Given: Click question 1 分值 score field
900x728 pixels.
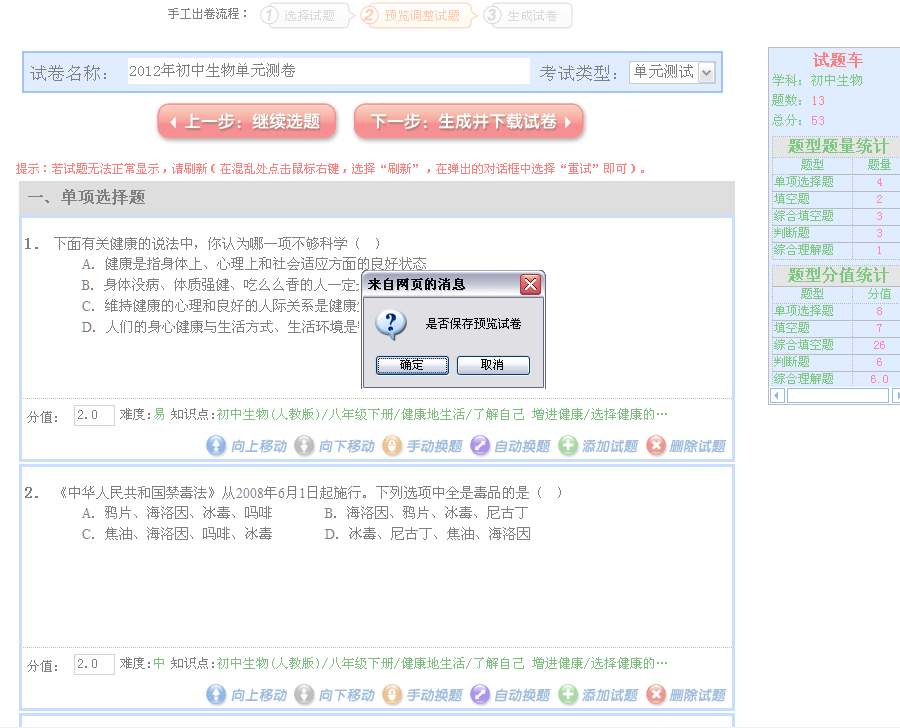Looking at the screenshot, I should [x=94, y=415].
